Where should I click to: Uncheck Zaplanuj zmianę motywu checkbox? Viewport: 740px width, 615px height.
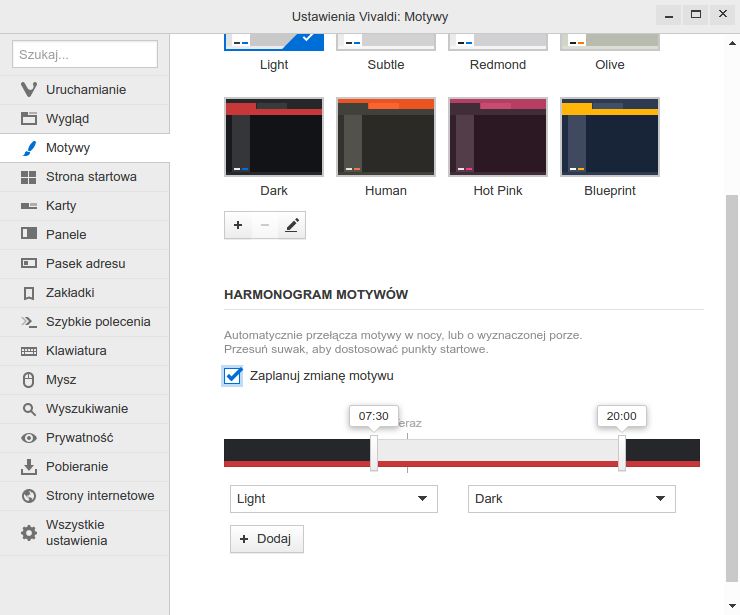(x=233, y=376)
